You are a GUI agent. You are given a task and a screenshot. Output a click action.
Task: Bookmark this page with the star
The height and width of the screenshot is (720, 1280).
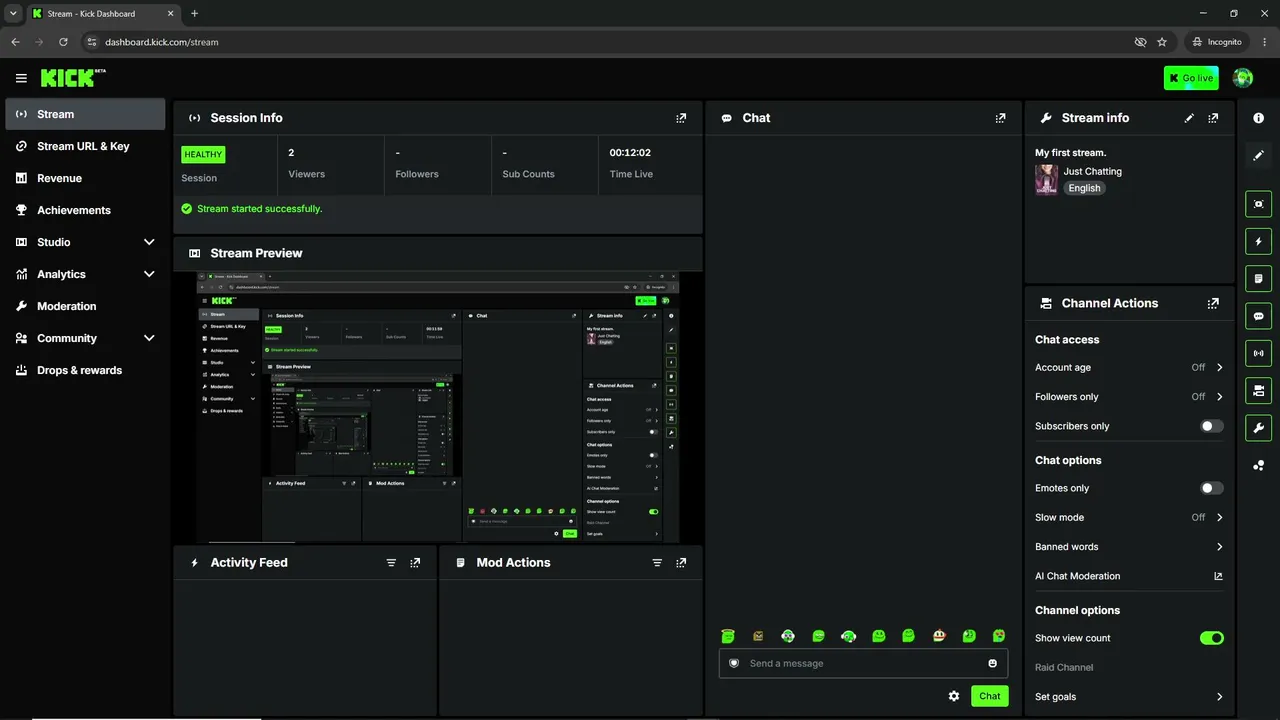pyautogui.click(x=1162, y=42)
